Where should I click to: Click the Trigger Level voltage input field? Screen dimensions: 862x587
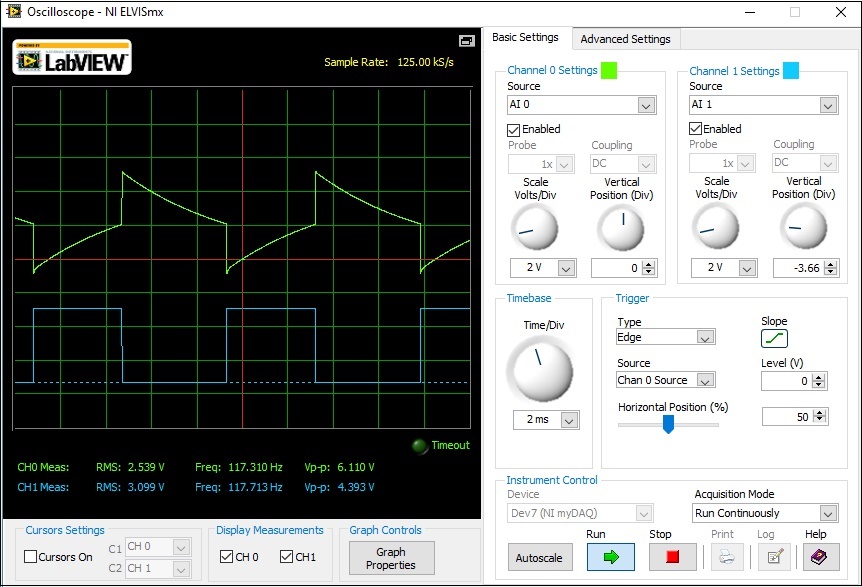(x=786, y=381)
